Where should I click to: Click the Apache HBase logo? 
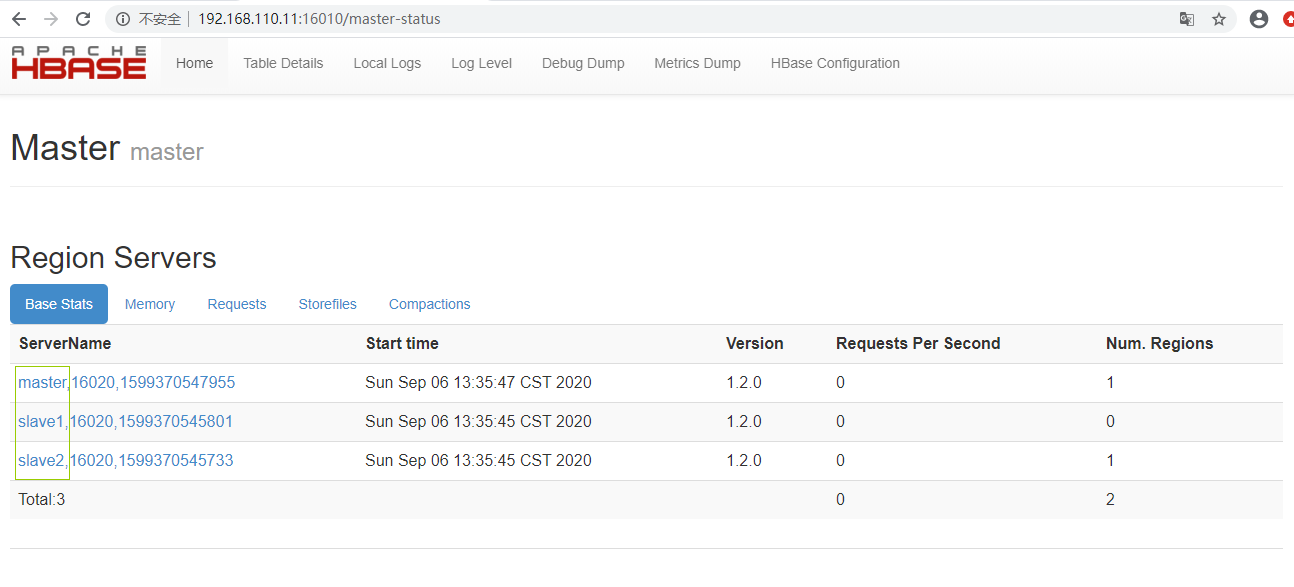79,62
